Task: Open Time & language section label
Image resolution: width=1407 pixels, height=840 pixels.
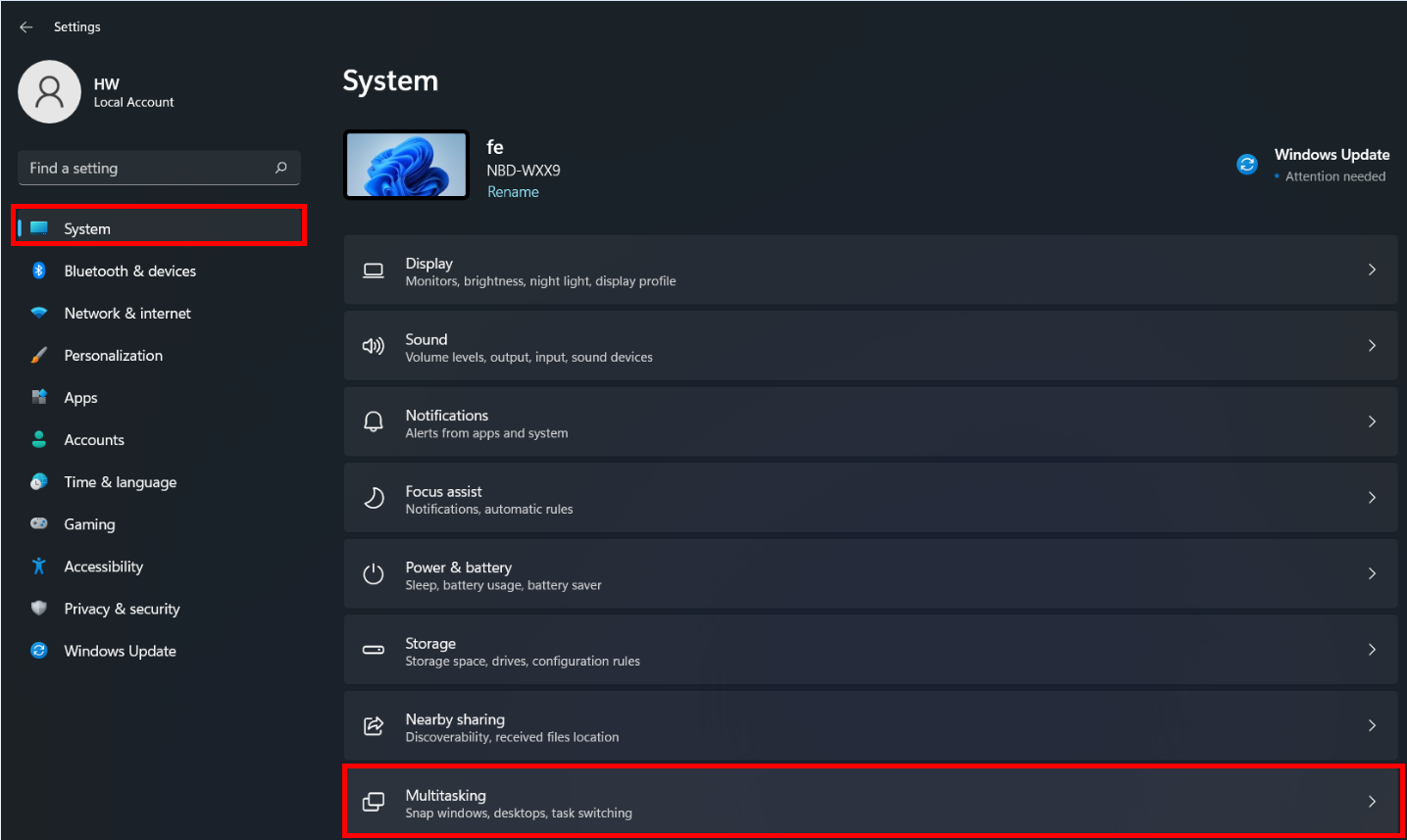Action: pos(121,482)
